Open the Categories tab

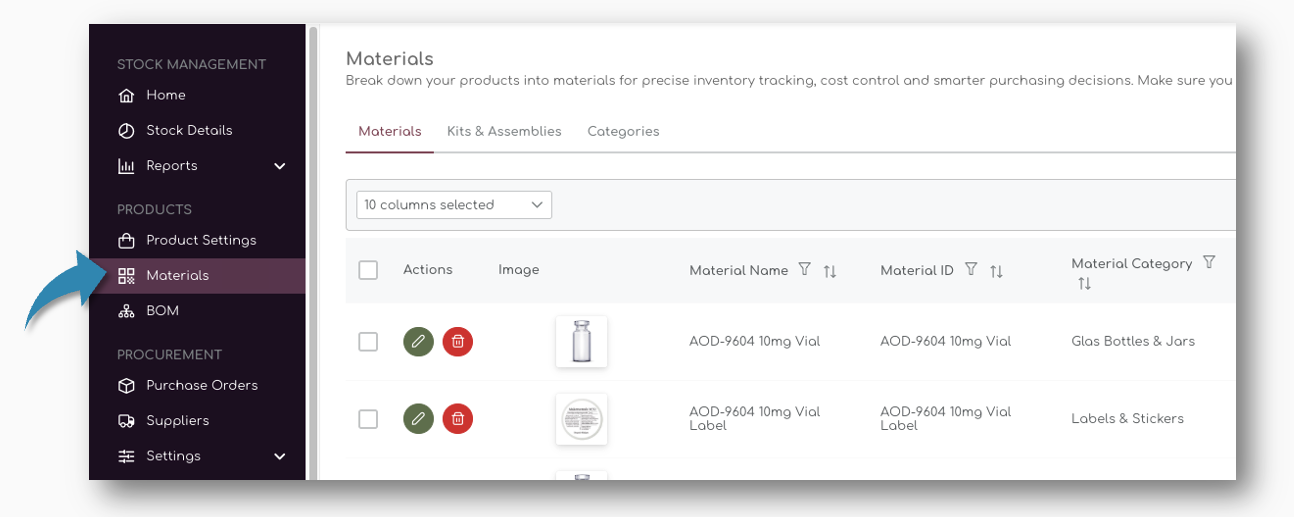[x=623, y=131]
